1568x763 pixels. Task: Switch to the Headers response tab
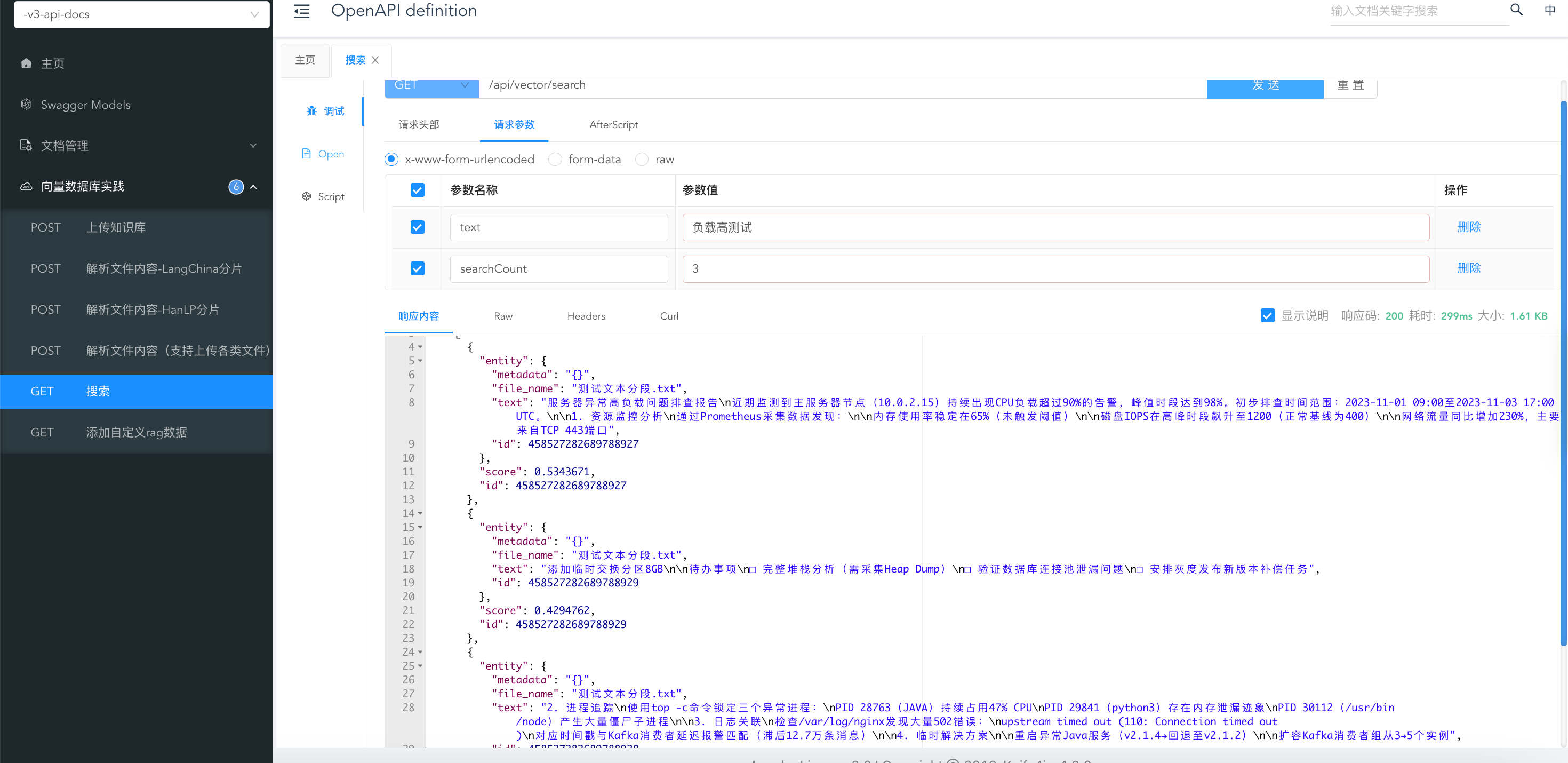coord(586,316)
